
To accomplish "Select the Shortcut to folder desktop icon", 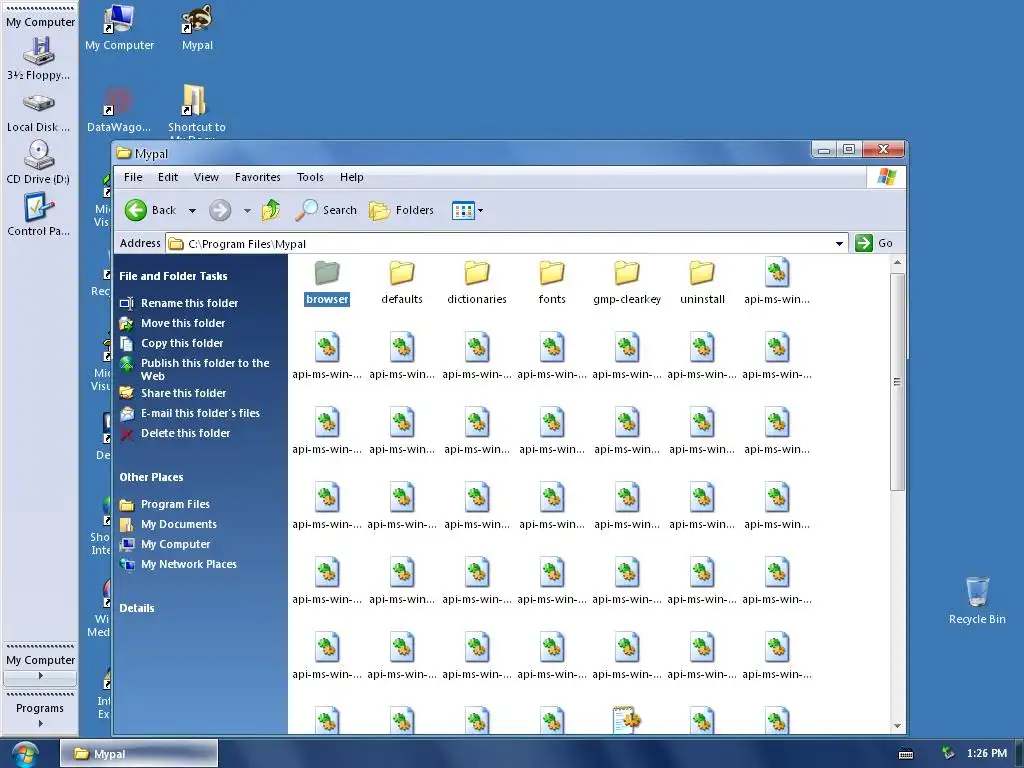I will coord(197,110).
